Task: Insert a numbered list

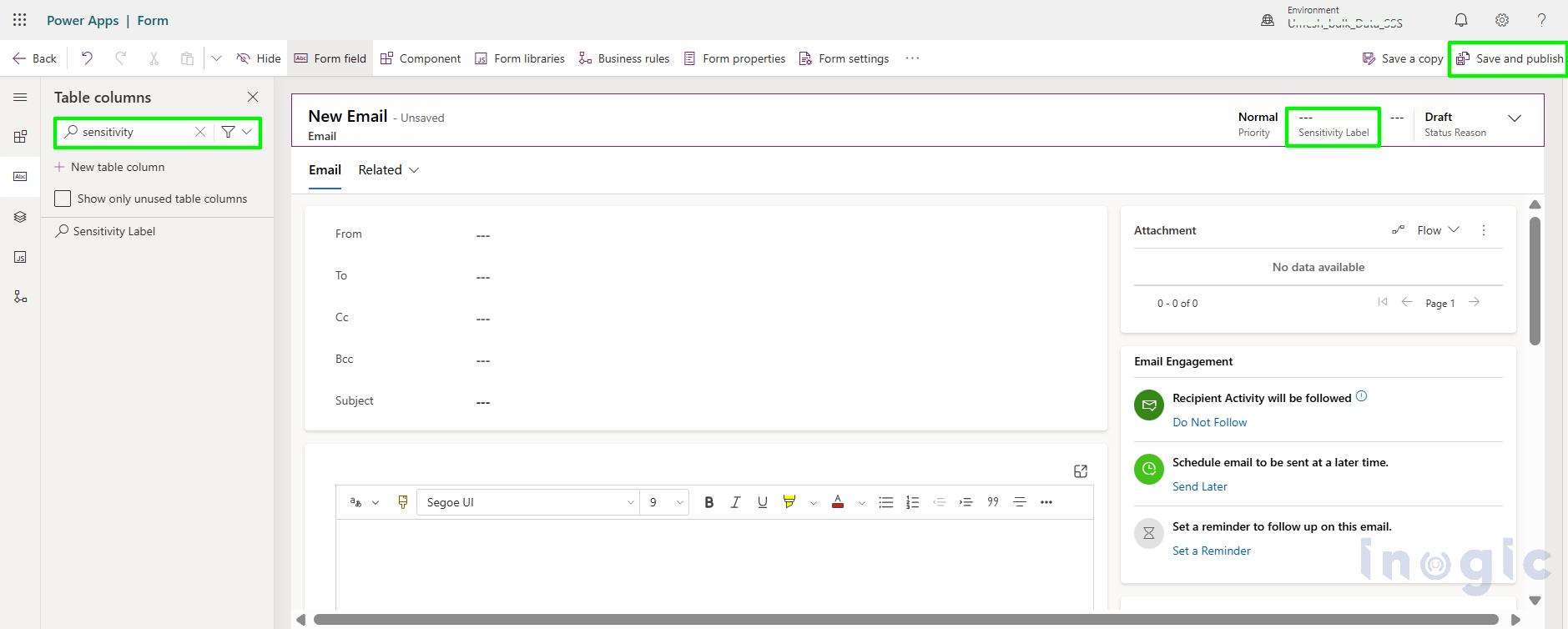Action: (912, 502)
